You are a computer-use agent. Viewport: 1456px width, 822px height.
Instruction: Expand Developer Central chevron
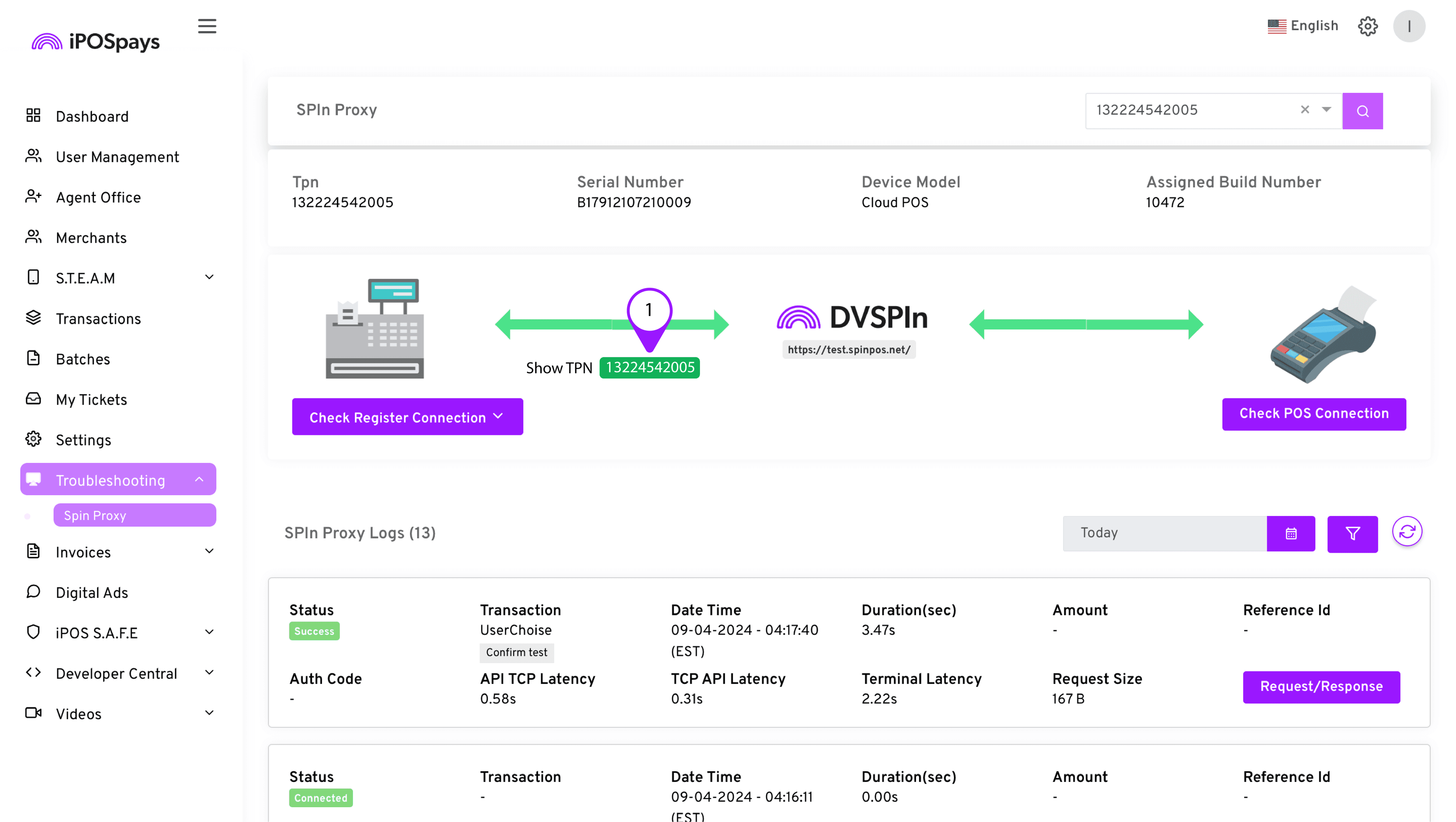pos(209,673)
